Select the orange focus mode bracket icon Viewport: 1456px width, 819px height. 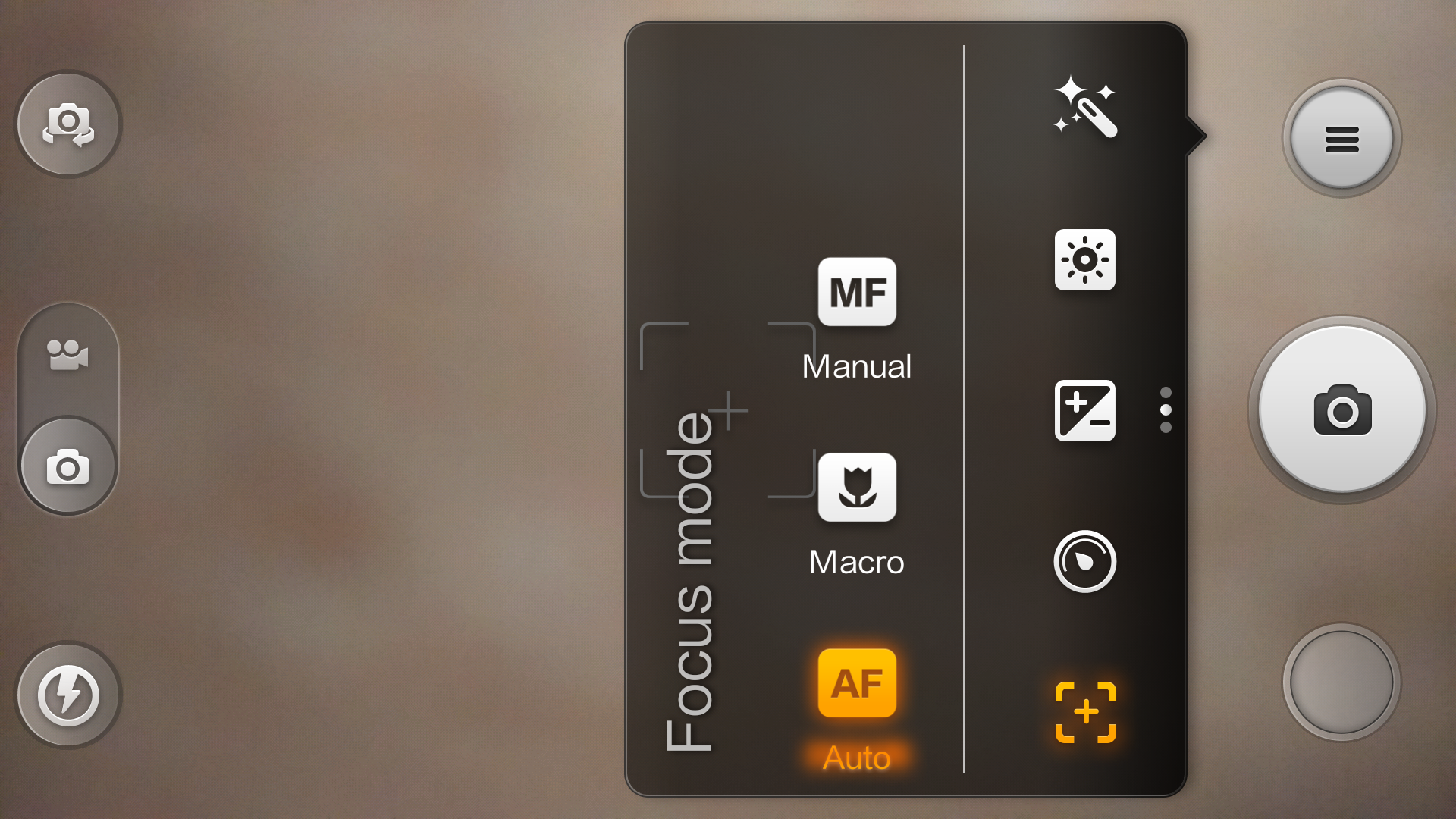(1086, 712)
